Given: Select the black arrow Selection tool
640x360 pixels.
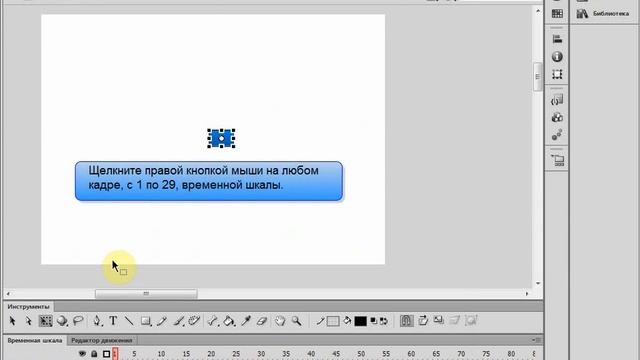Looking at the screenshot, I should point(12,321).
